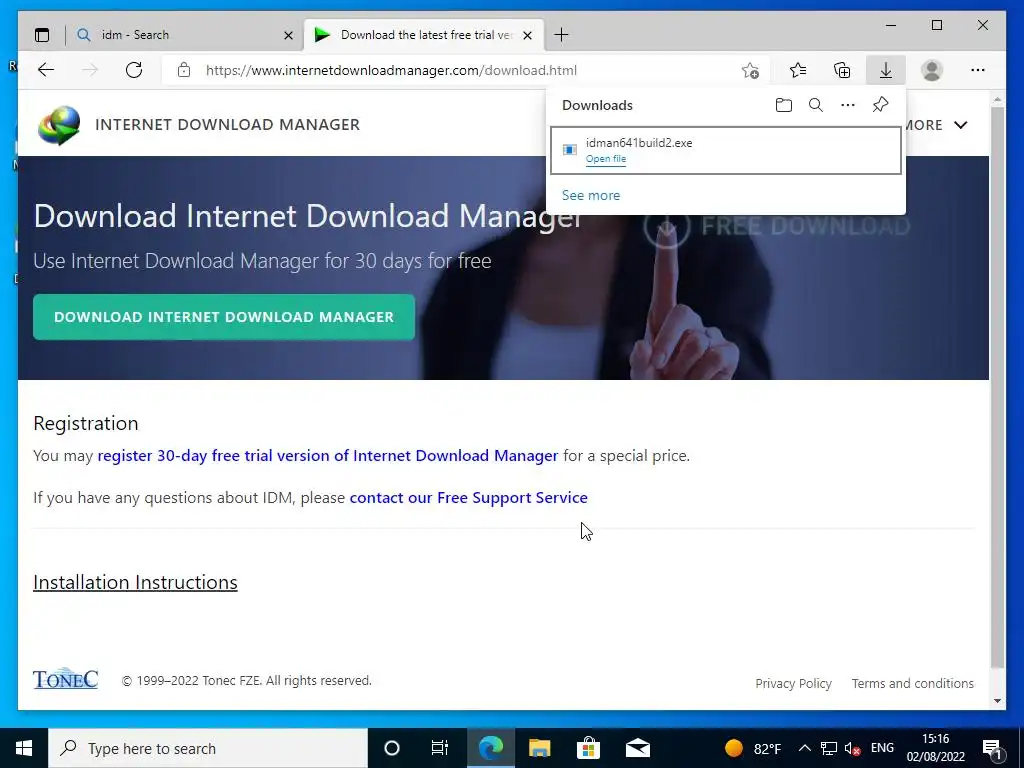Open the notification center icon
Screen dimensions: 1024x768
click(992, 748)
